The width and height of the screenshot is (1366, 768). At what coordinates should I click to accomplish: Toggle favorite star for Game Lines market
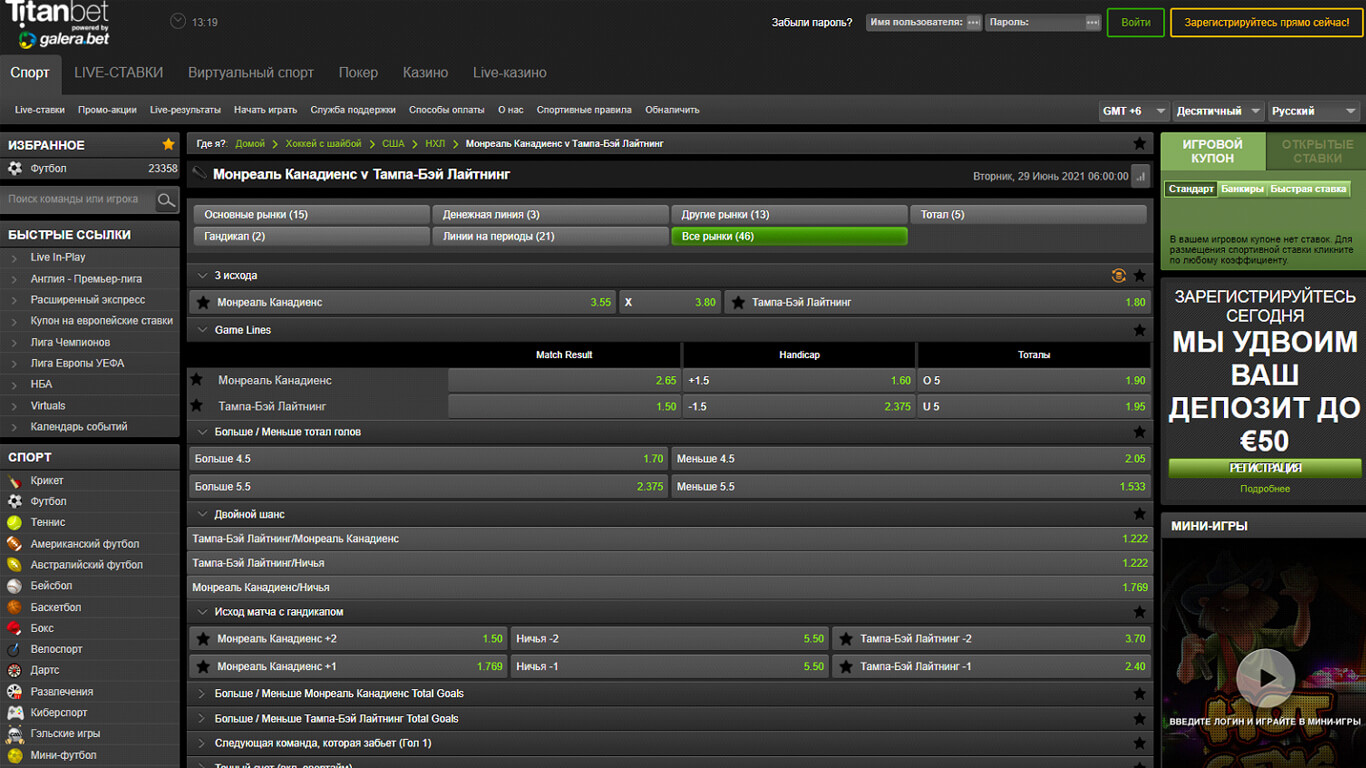tap(1140, 330)
